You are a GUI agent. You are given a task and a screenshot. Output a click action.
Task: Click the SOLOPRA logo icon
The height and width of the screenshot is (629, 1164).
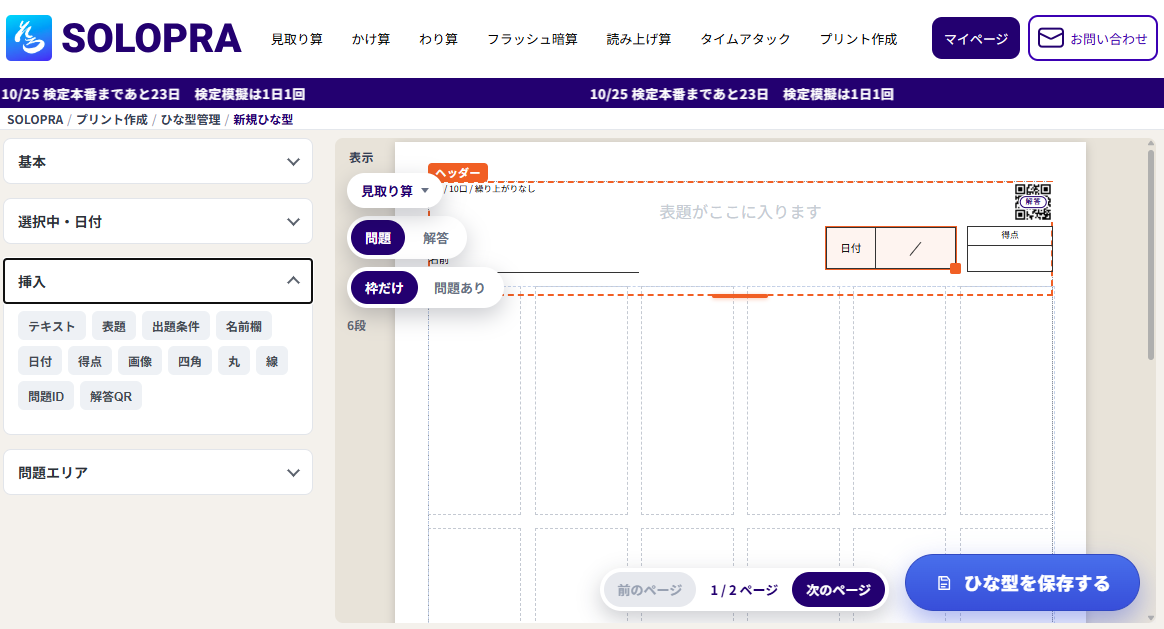[29, 38]
